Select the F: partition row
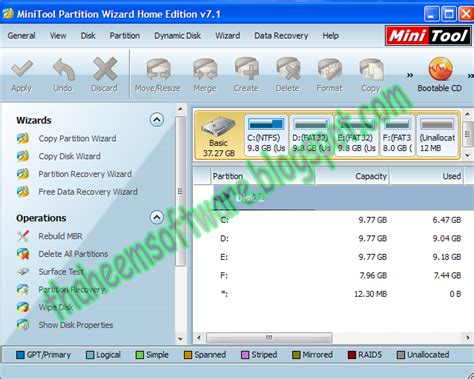 333,275
